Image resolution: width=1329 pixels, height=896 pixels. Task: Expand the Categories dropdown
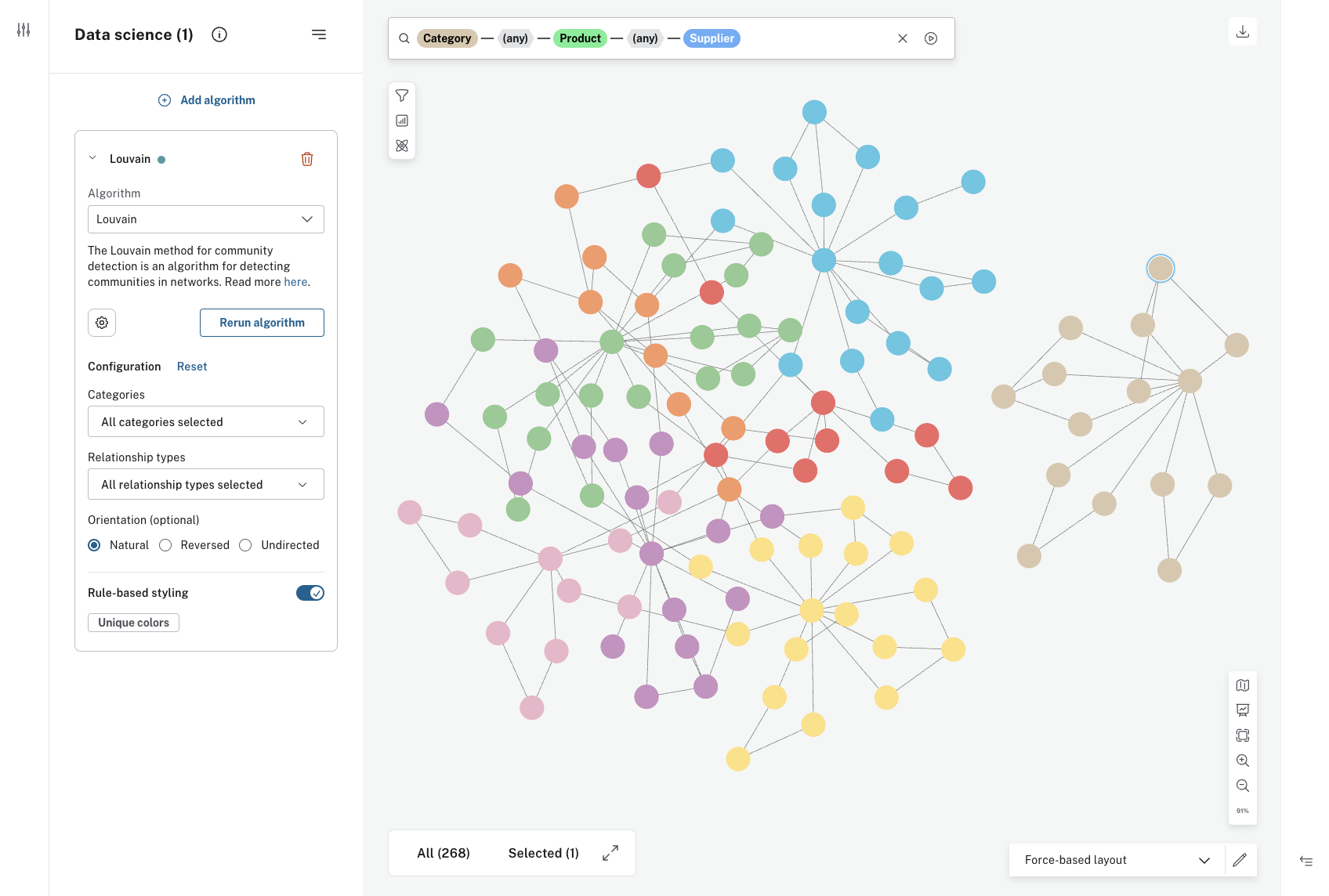(205, 422)
